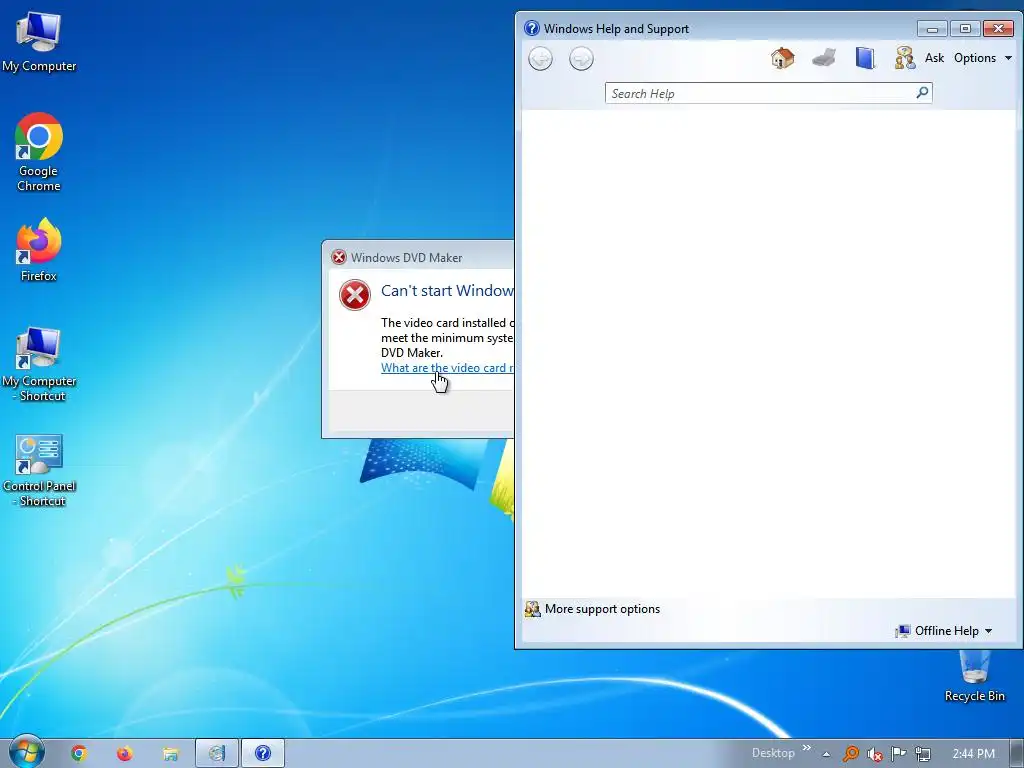Launch Firefox from the taskbar

pyautogui.click(x=125, y=754)
